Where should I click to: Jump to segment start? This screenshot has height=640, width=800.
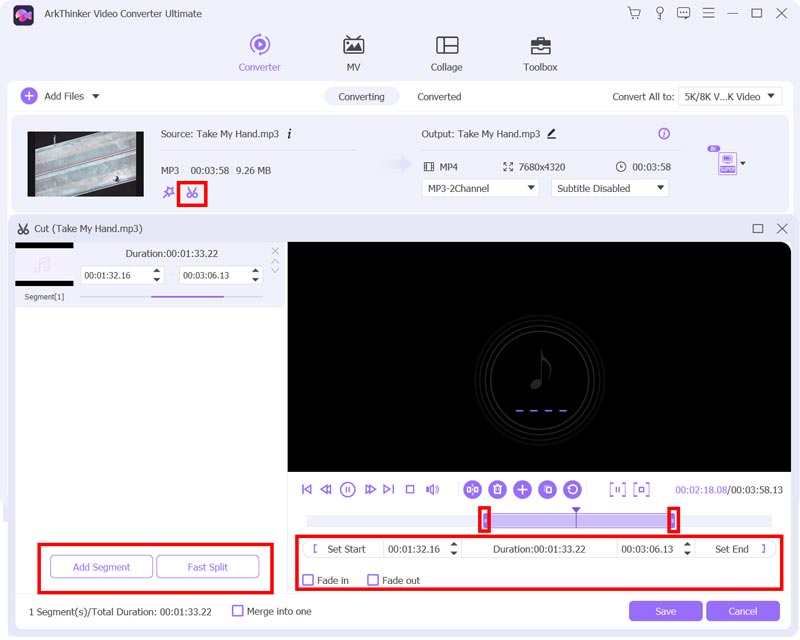(x=307, y=490)
